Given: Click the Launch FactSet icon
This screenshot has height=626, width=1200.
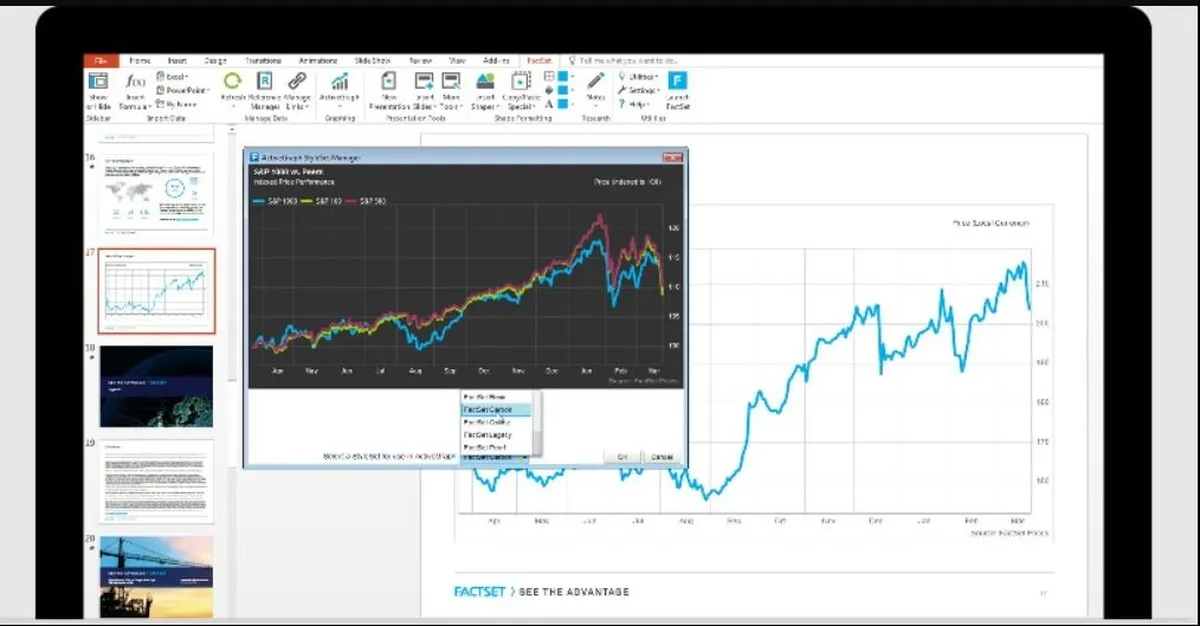Looking at the screenshot, I should point(678,81).
